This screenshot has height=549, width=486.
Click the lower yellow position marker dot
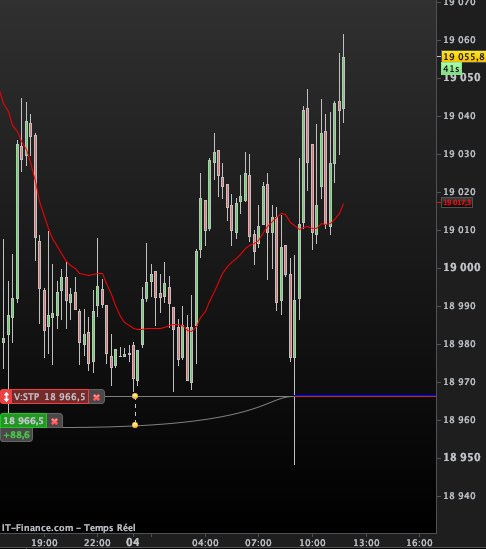(135, 425)
